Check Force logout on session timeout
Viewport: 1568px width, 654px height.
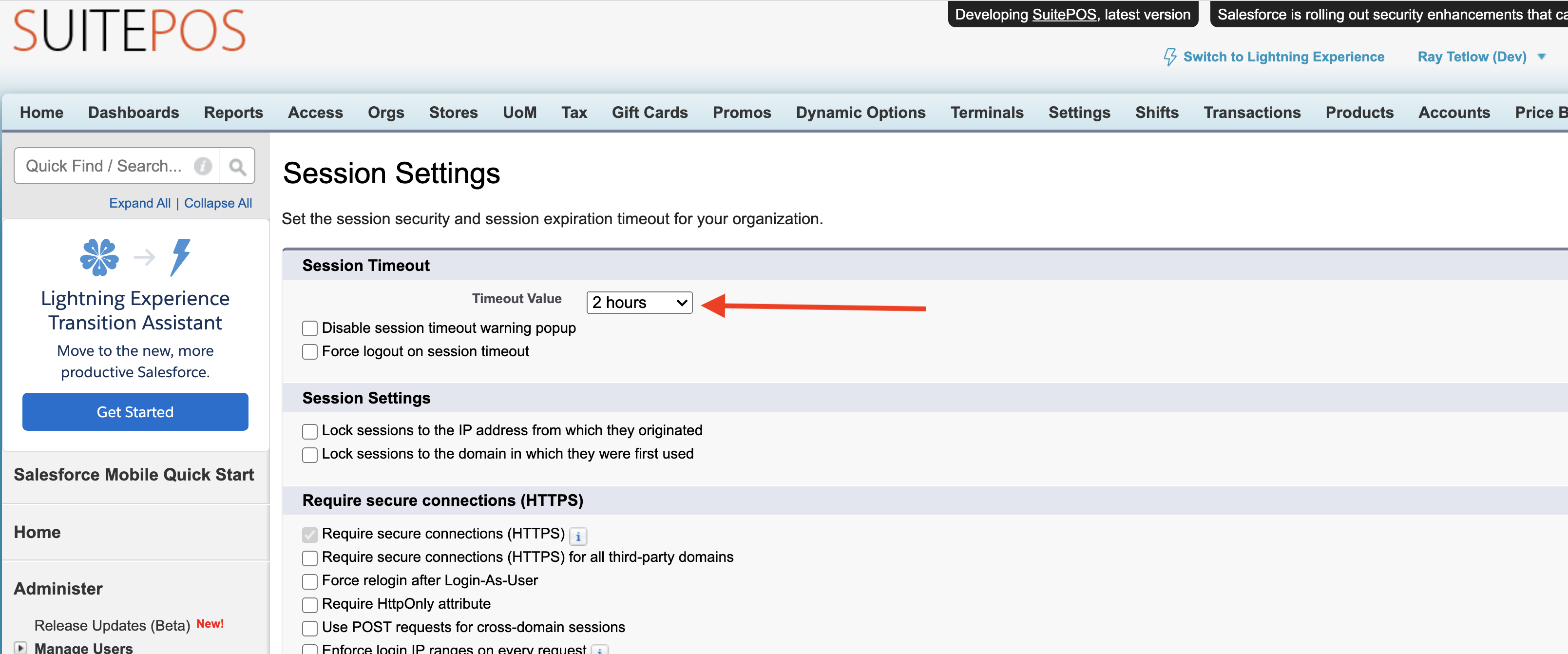[x=310, y=352]
